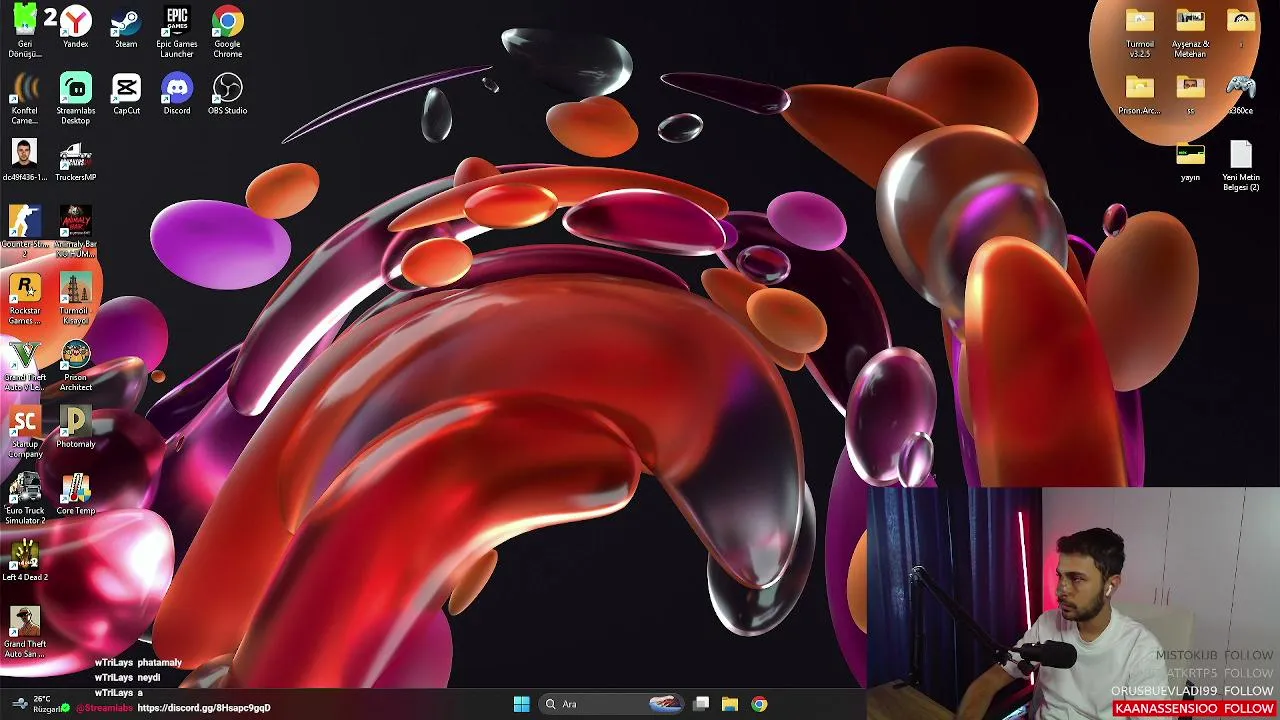1280x720 pixels.
Task: Open the Core Temp shortcut
Action: 76,494
